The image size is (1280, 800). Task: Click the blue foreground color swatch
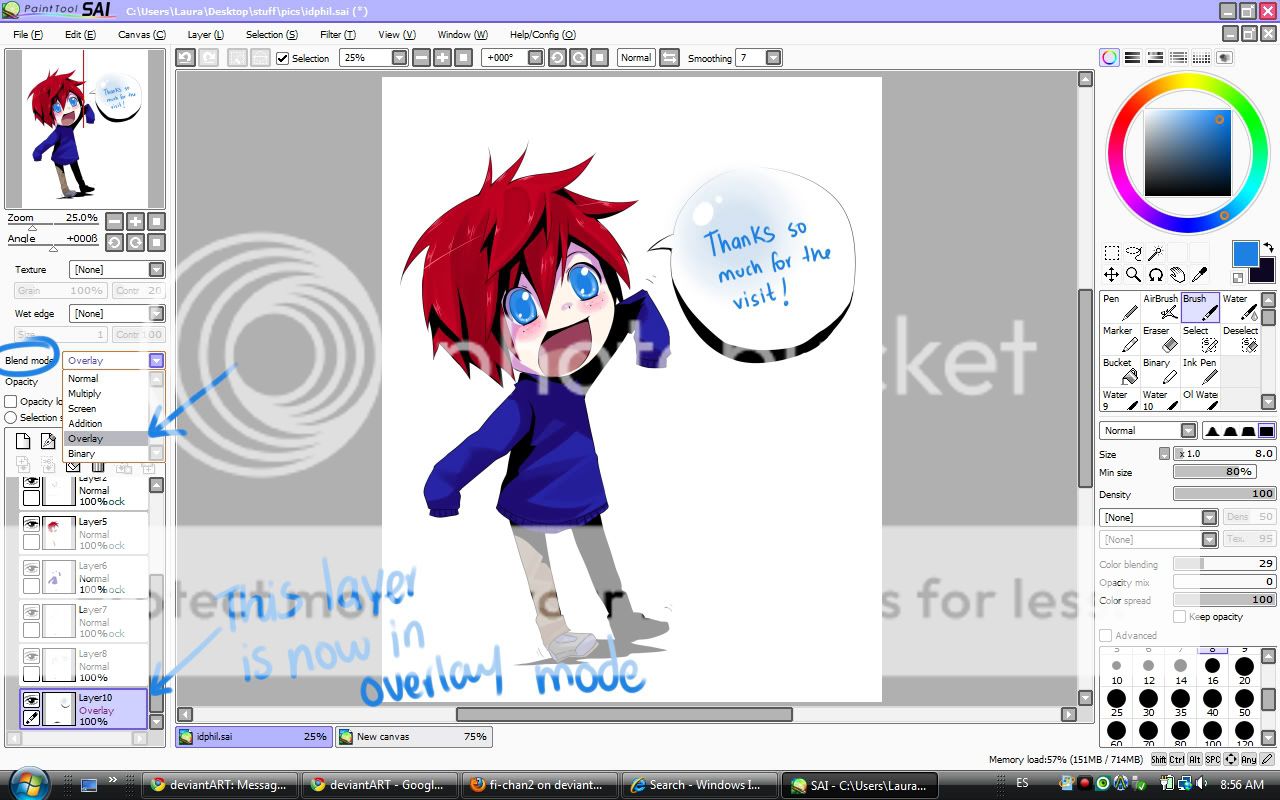[1245, 254]
